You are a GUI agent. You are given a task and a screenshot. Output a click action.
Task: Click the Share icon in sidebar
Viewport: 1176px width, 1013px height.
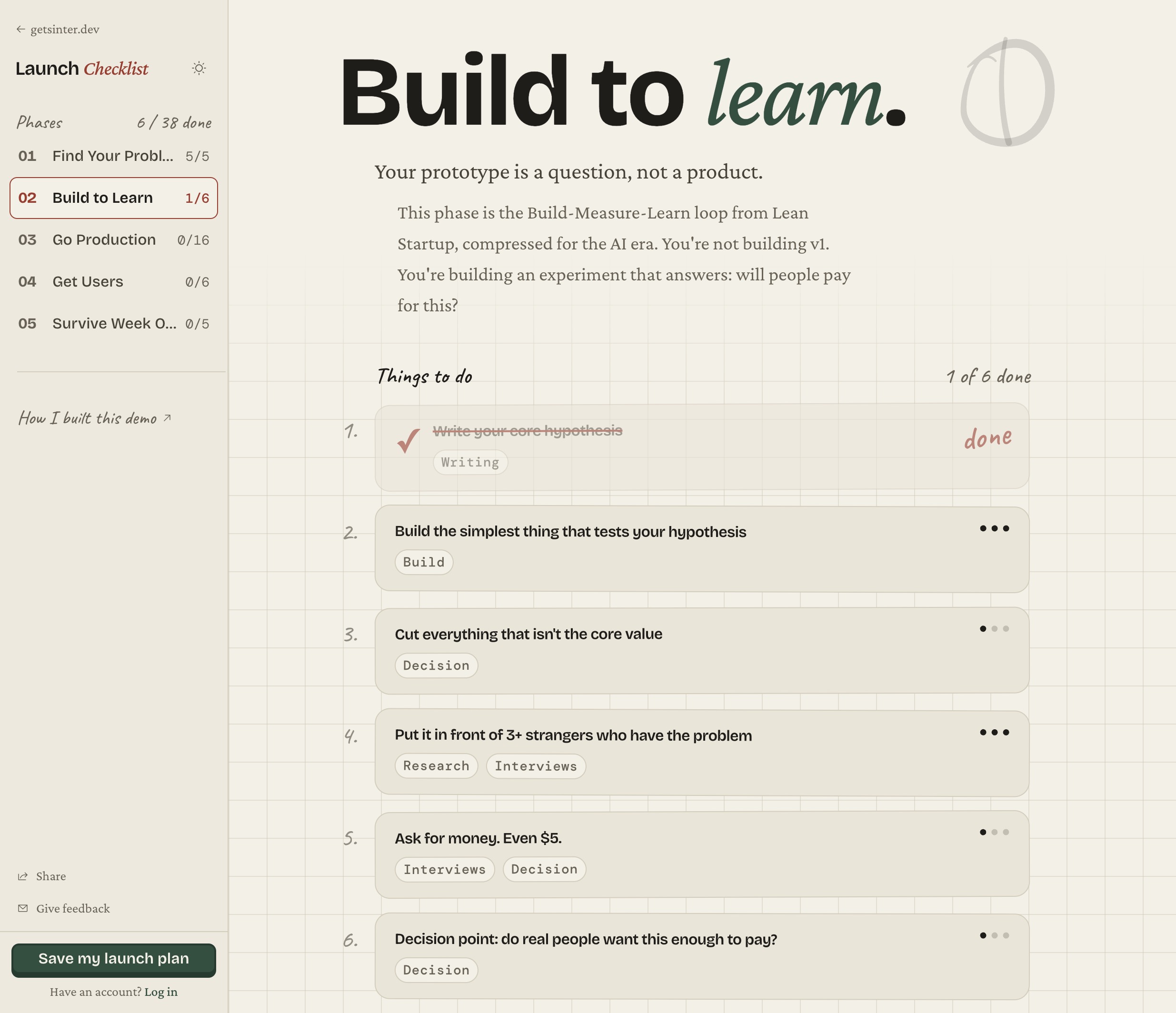[23, 876]
